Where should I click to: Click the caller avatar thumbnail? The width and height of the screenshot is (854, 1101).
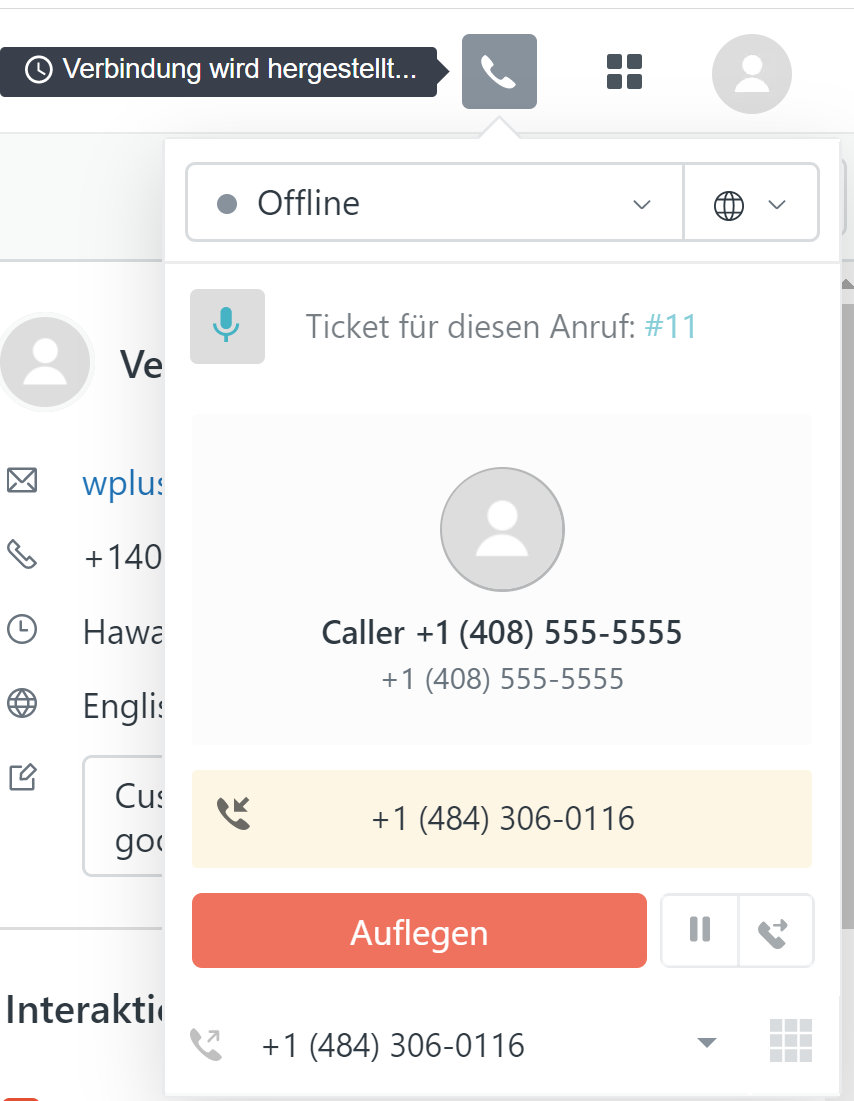tap(502, 529)
